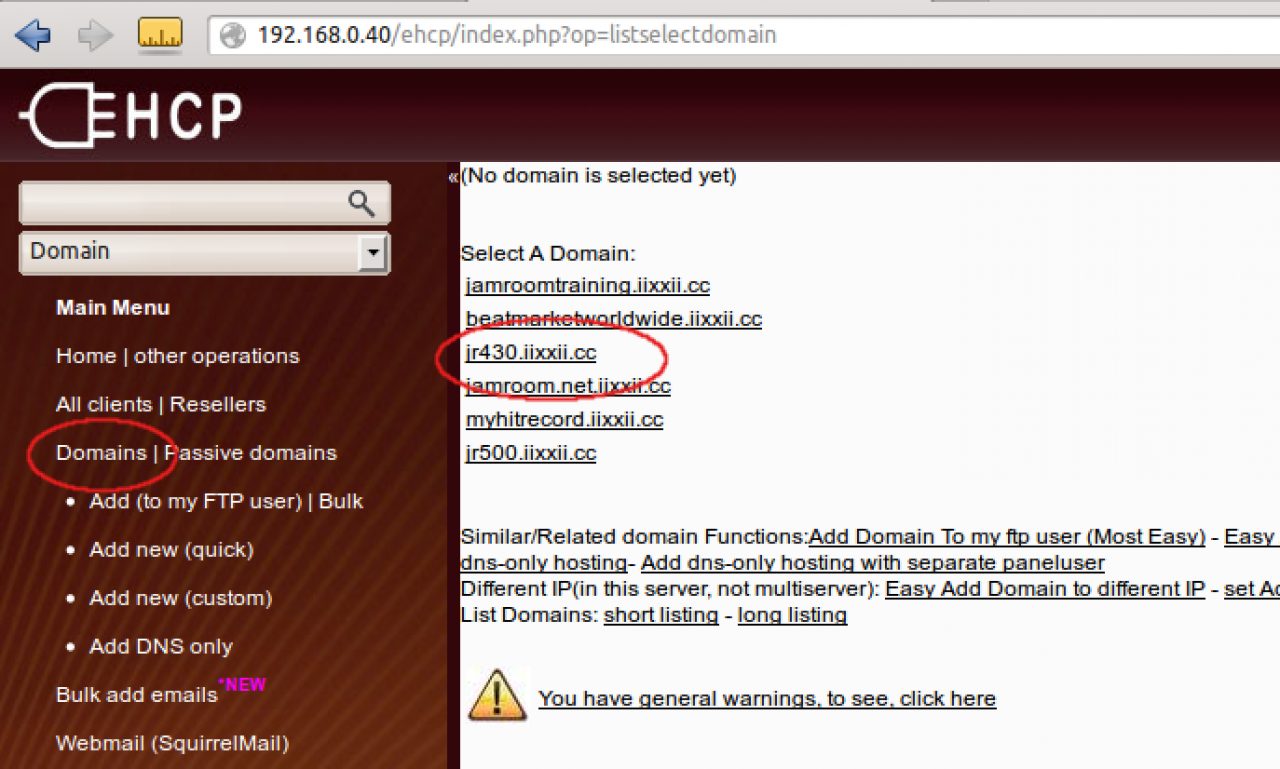The height and width of the screenshot is (769, 1280).
Task: Select the jamroomtraining.iixxii.cc domain
Action: pyautogui.click(x=588, y=286)
